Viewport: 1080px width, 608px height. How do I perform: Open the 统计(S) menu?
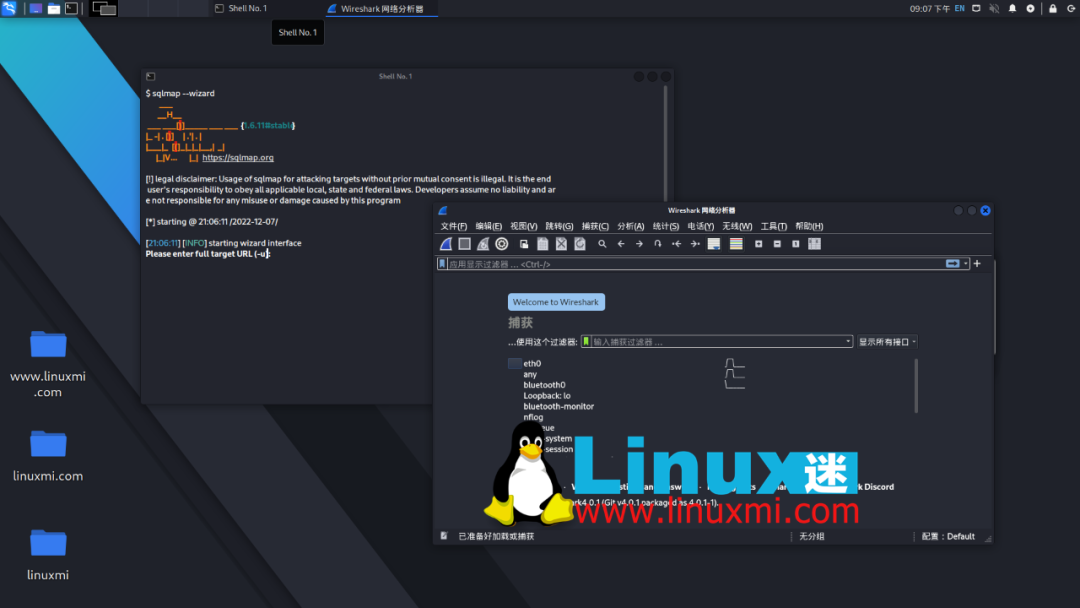pos(665,226)
